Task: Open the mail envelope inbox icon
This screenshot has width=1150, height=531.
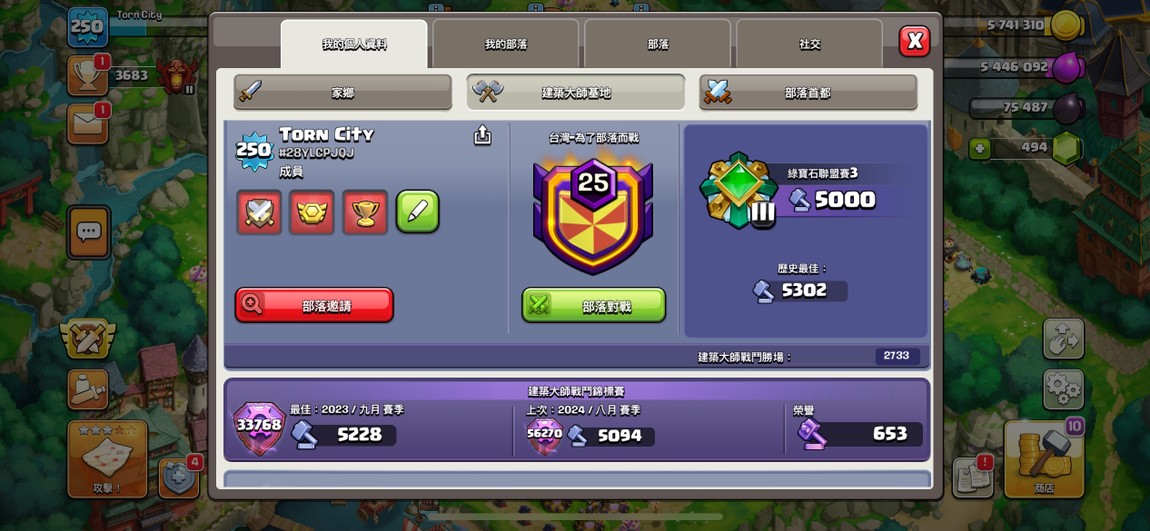Action: (88, 124)
